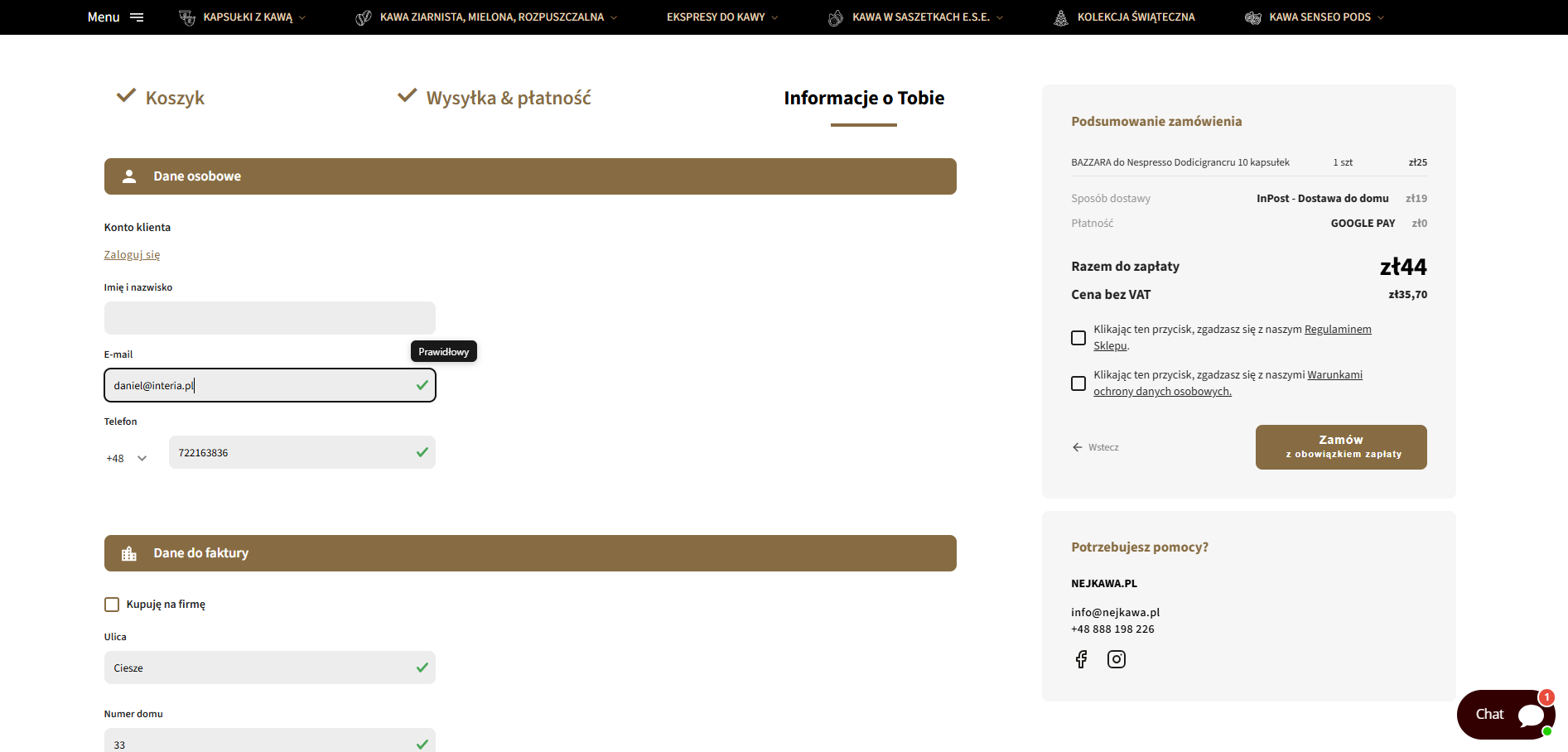
Task: Click the coffee capsules icon in navigation
Action: (187, 17)
